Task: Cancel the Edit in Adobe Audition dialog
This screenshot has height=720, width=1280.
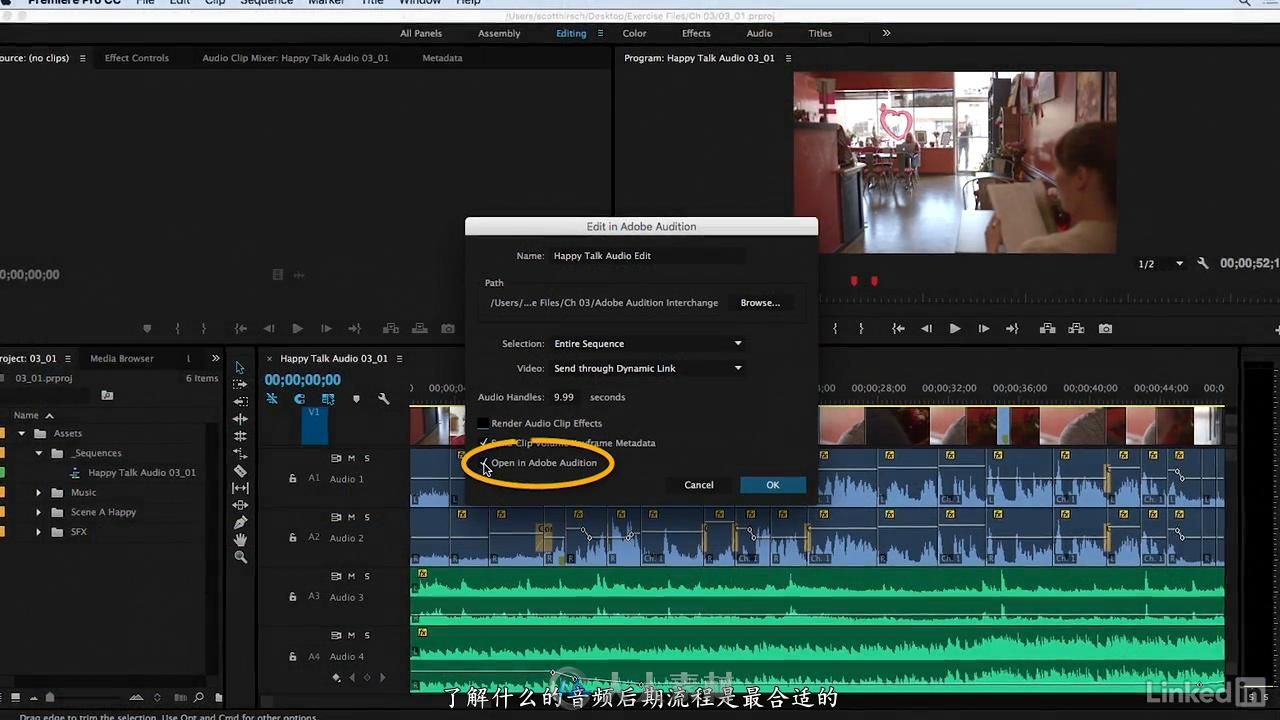Action: click(x=699, y=485)
